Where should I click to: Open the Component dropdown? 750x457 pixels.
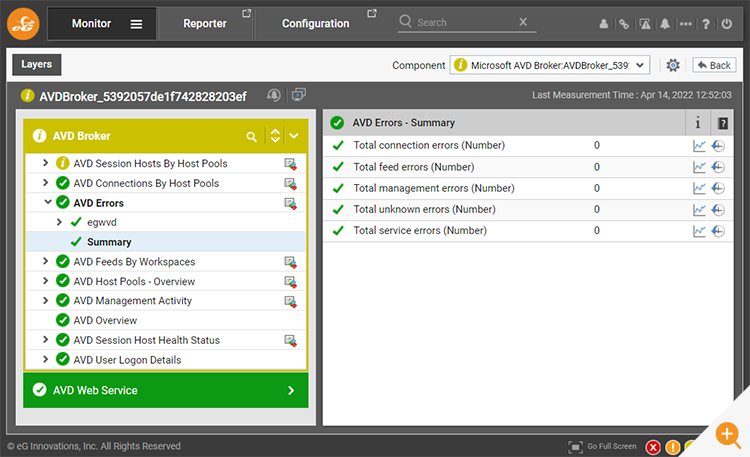tap(550, 65)
